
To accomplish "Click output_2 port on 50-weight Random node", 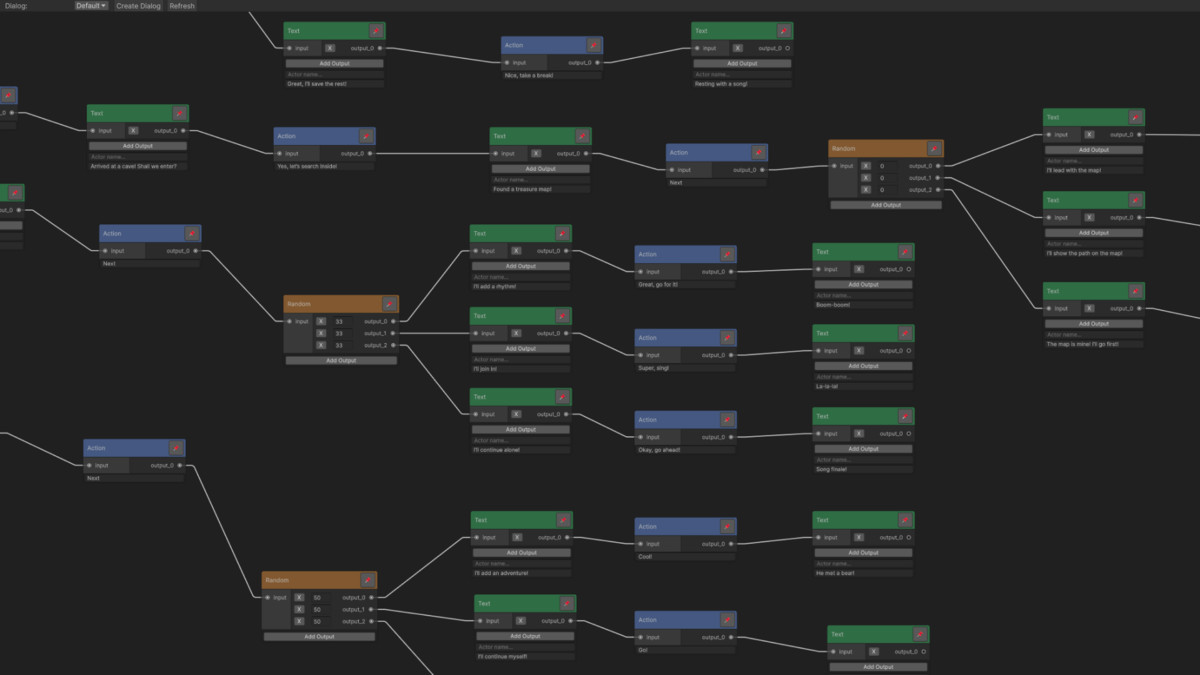I will point(371,622).
